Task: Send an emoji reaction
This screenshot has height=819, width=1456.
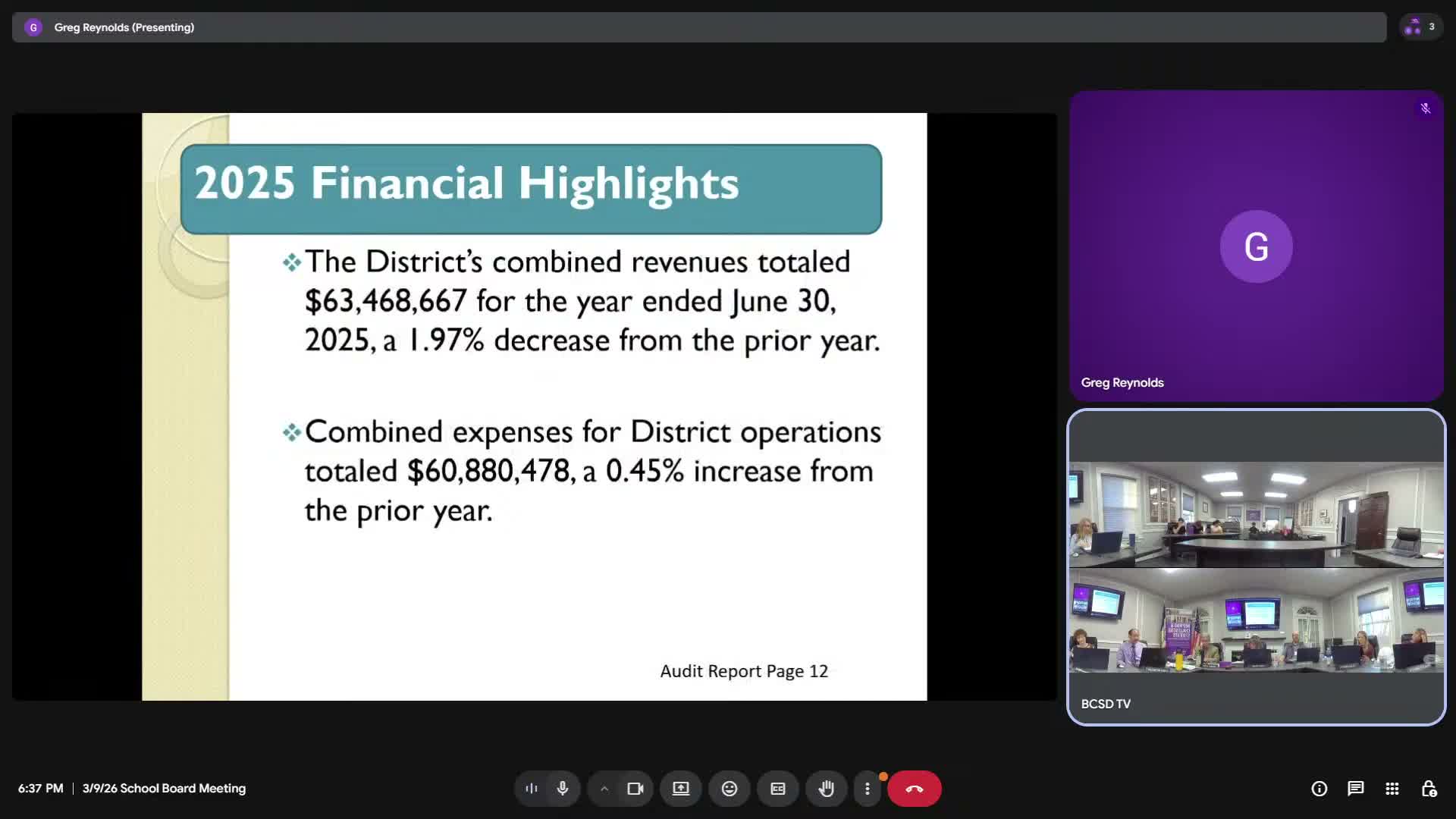Action: (729, 789)
